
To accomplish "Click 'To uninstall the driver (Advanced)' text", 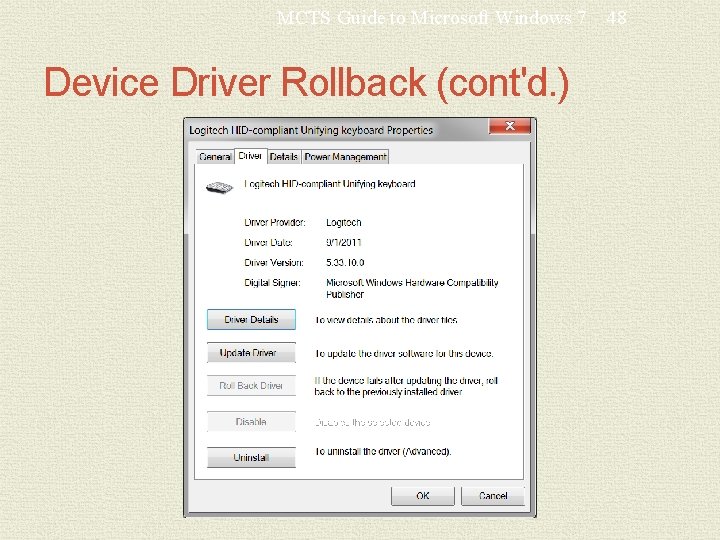I will tap(383, 452).
